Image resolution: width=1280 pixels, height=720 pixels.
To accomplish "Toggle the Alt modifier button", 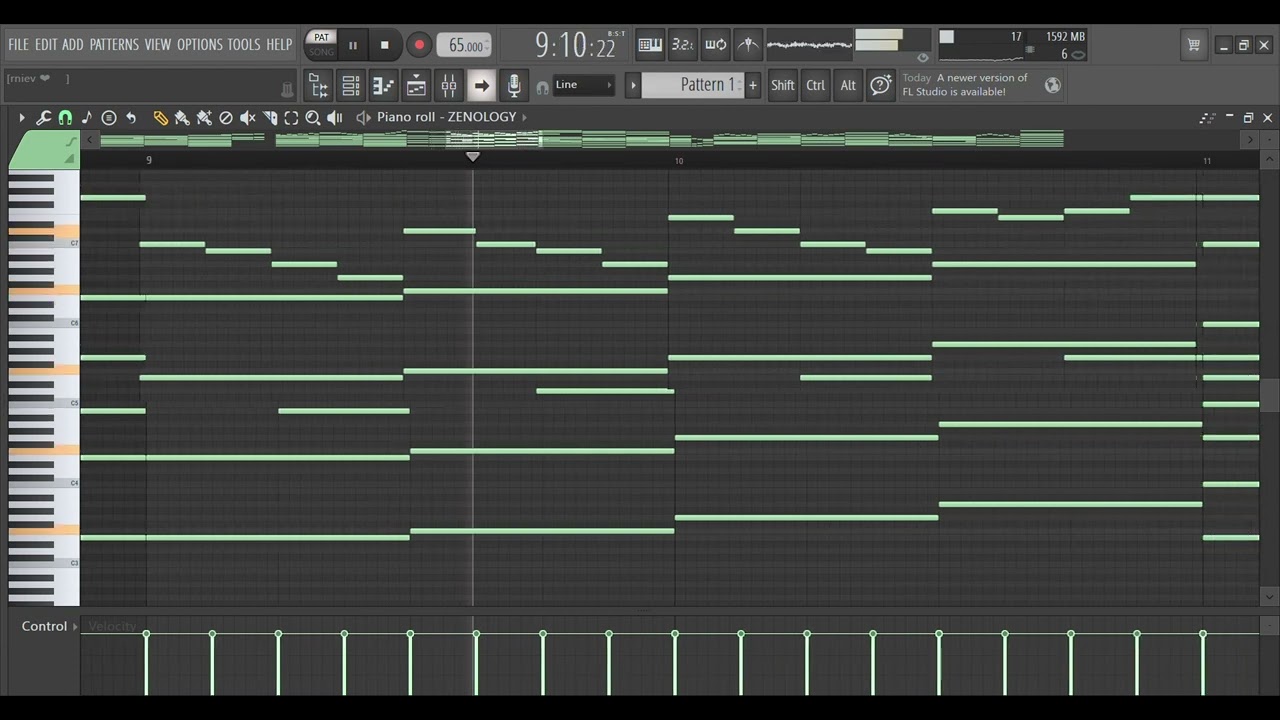I will 848,85.
